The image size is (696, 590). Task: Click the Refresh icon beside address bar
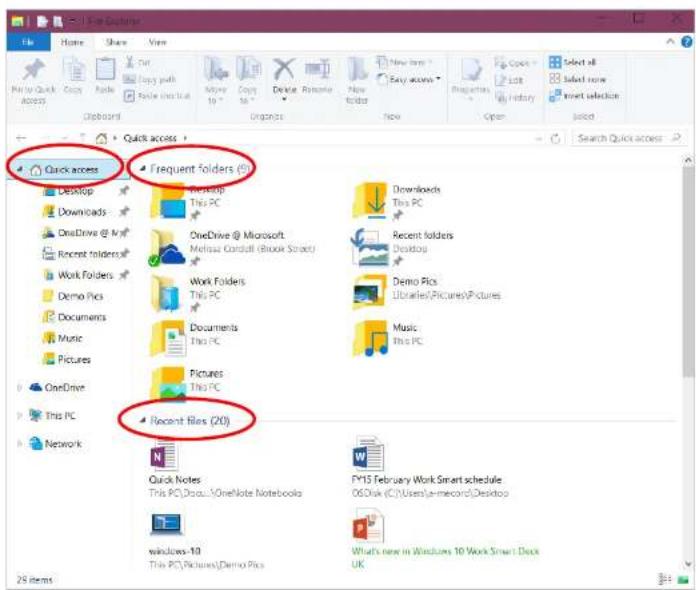(x=555, y=139)
